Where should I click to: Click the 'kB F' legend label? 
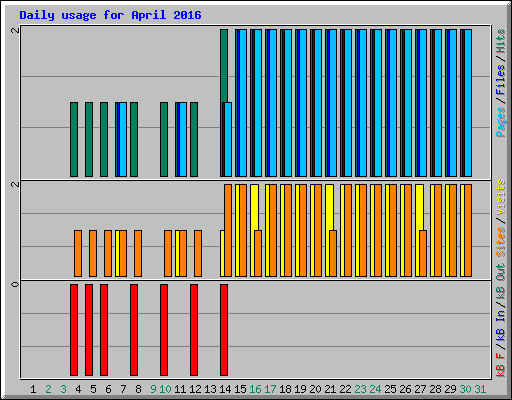pos(500,364)
